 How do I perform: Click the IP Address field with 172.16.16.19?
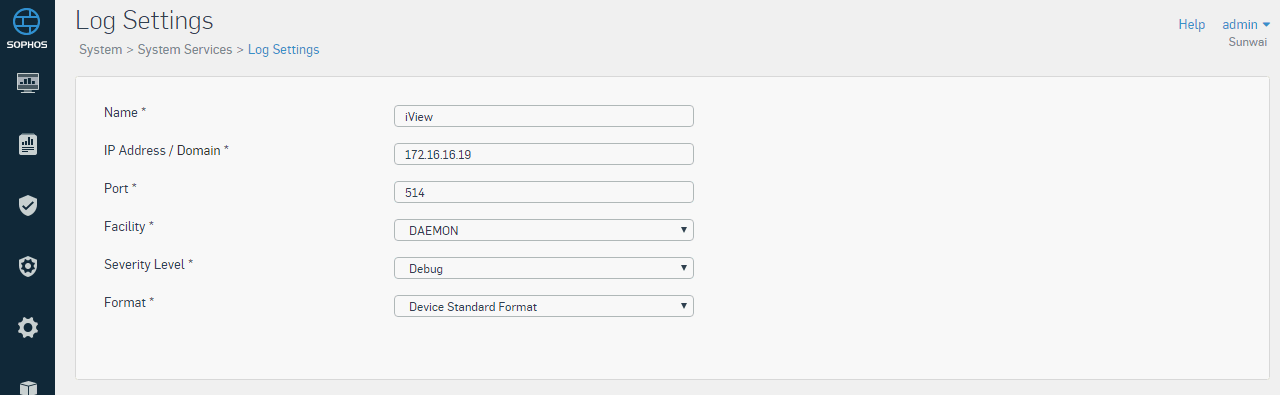click(544, 154)
